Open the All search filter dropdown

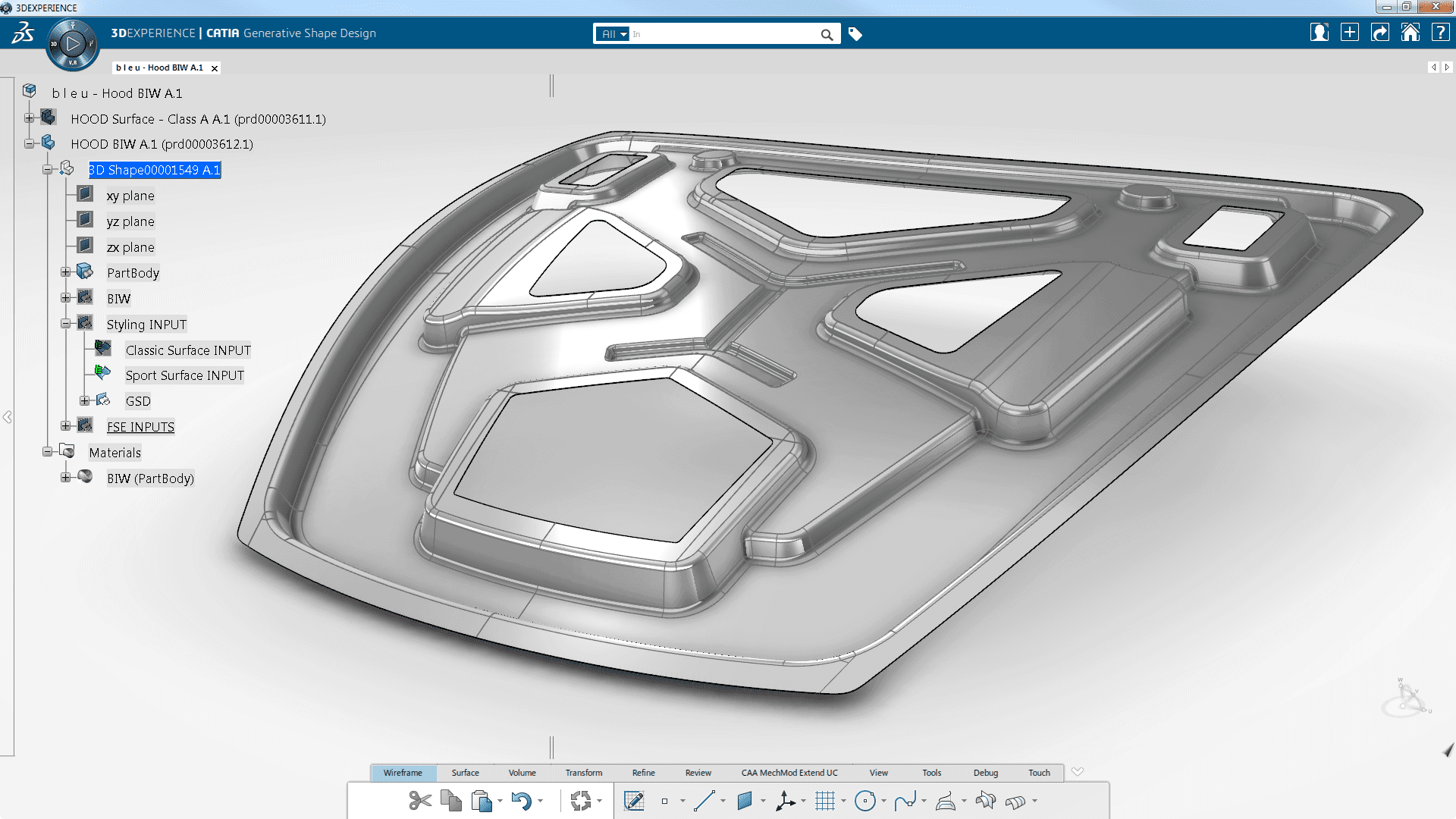(x=613, y=34)
